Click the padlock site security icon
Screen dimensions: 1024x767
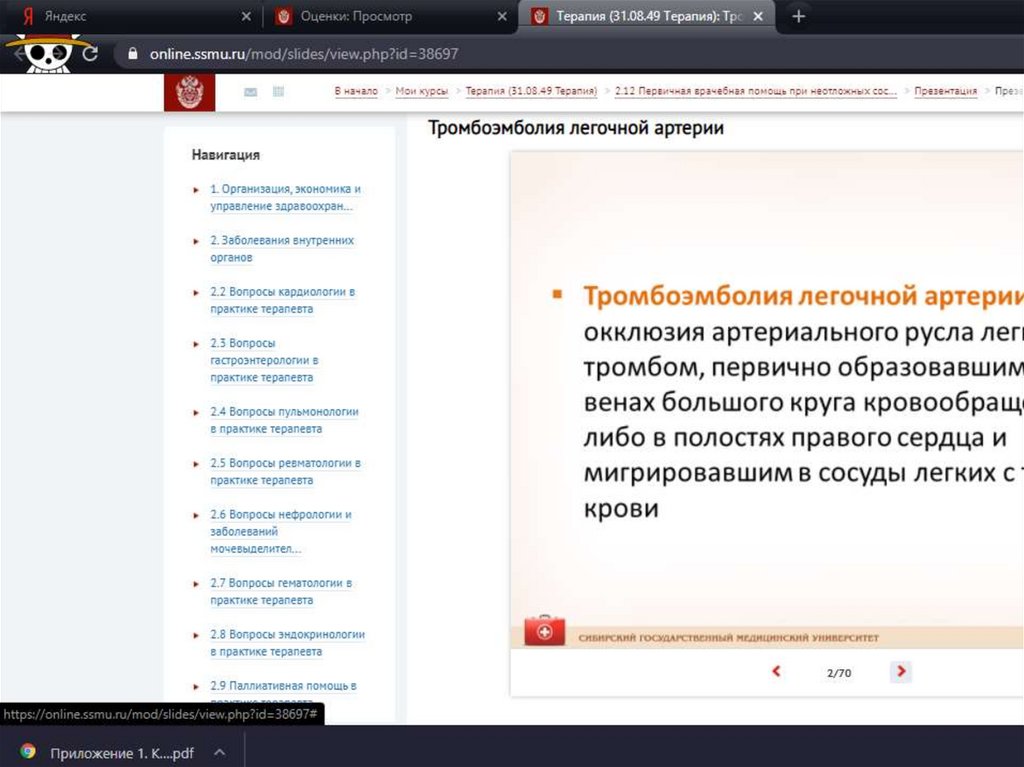pyautogui.click(x=131, y=54)
